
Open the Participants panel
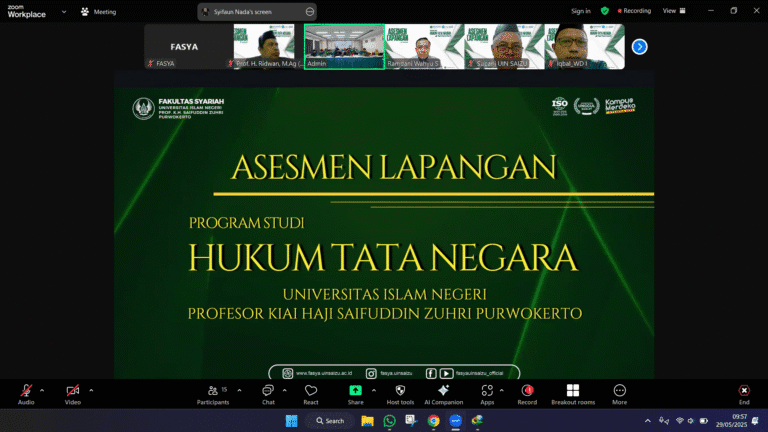[212, 391]
